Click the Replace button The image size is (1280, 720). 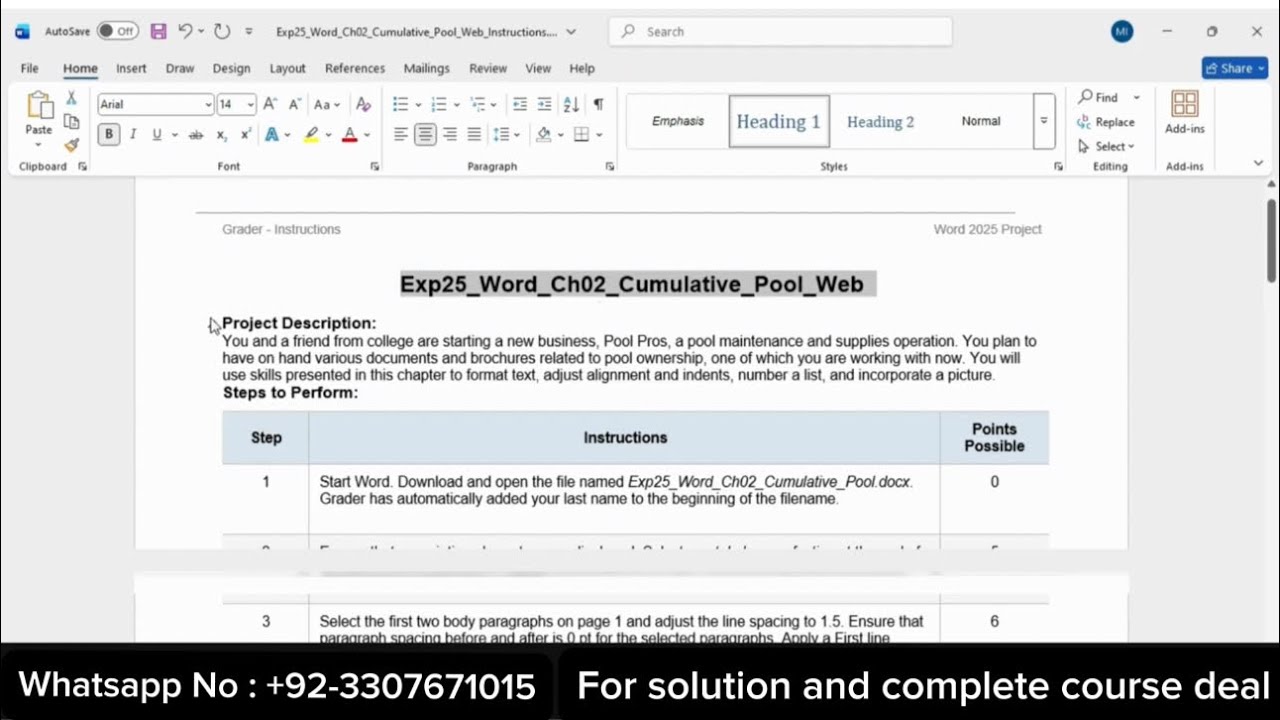(1106, 122)
